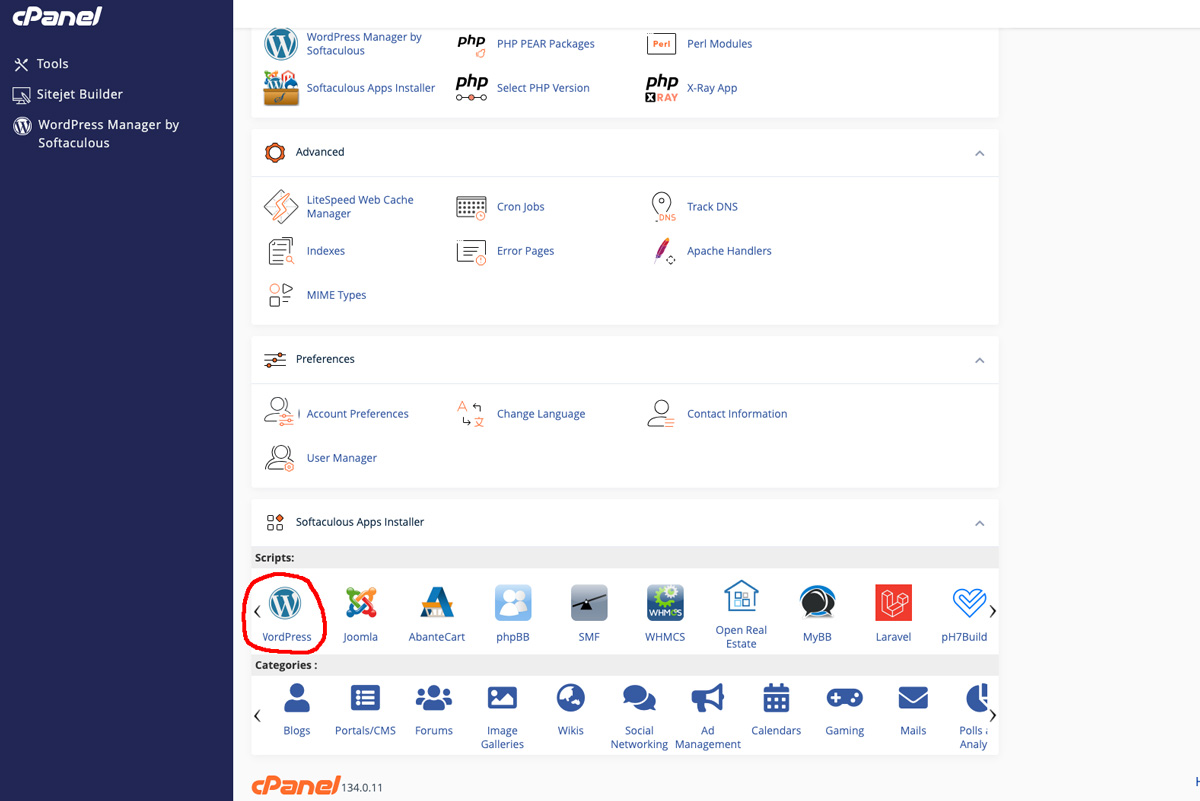
Task: Open LiteSpeed Web Cache Manager icon
Action: [281, 207]
